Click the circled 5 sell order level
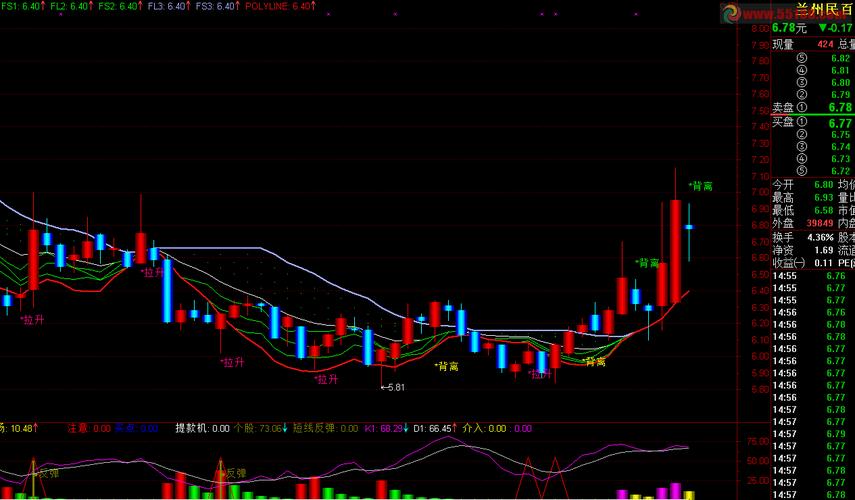855x500 pixels. tap(801, 58)
